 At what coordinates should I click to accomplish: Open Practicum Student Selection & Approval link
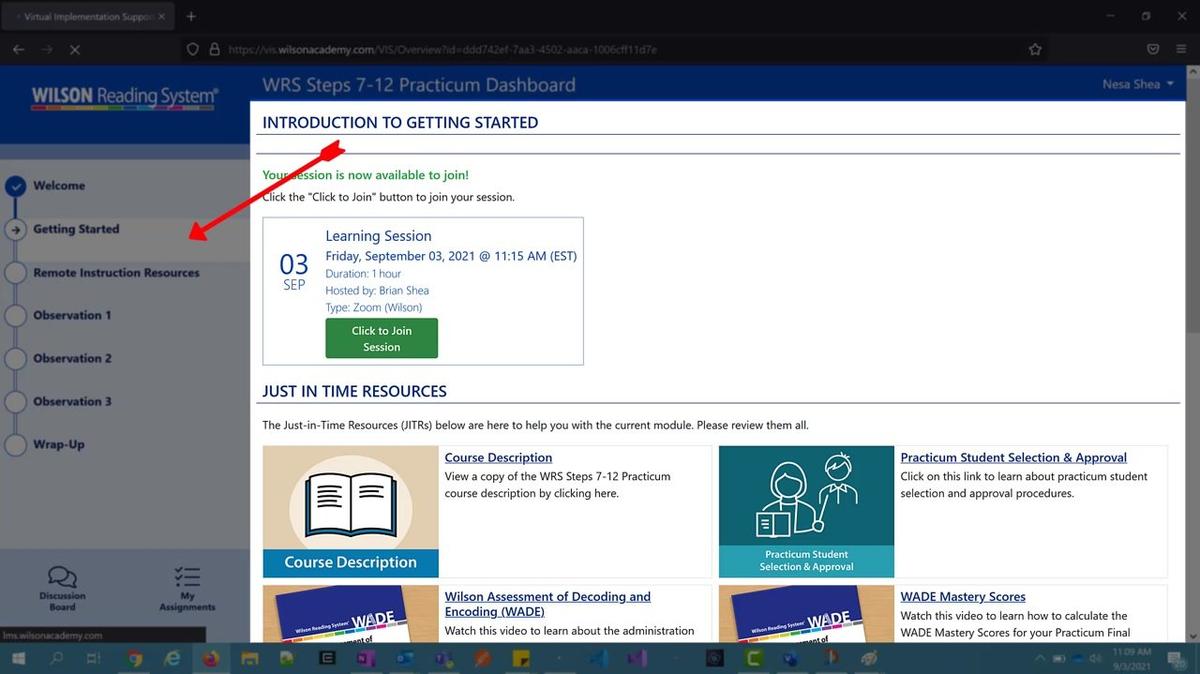point(1013,458)
